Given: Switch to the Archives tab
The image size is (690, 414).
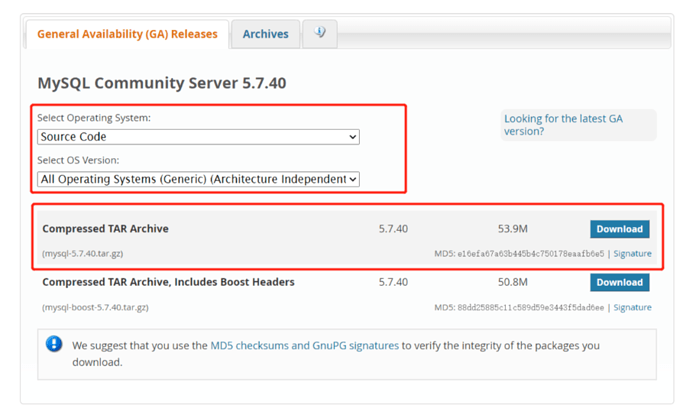Looking at the screenshot, I should tap(265, 34).
